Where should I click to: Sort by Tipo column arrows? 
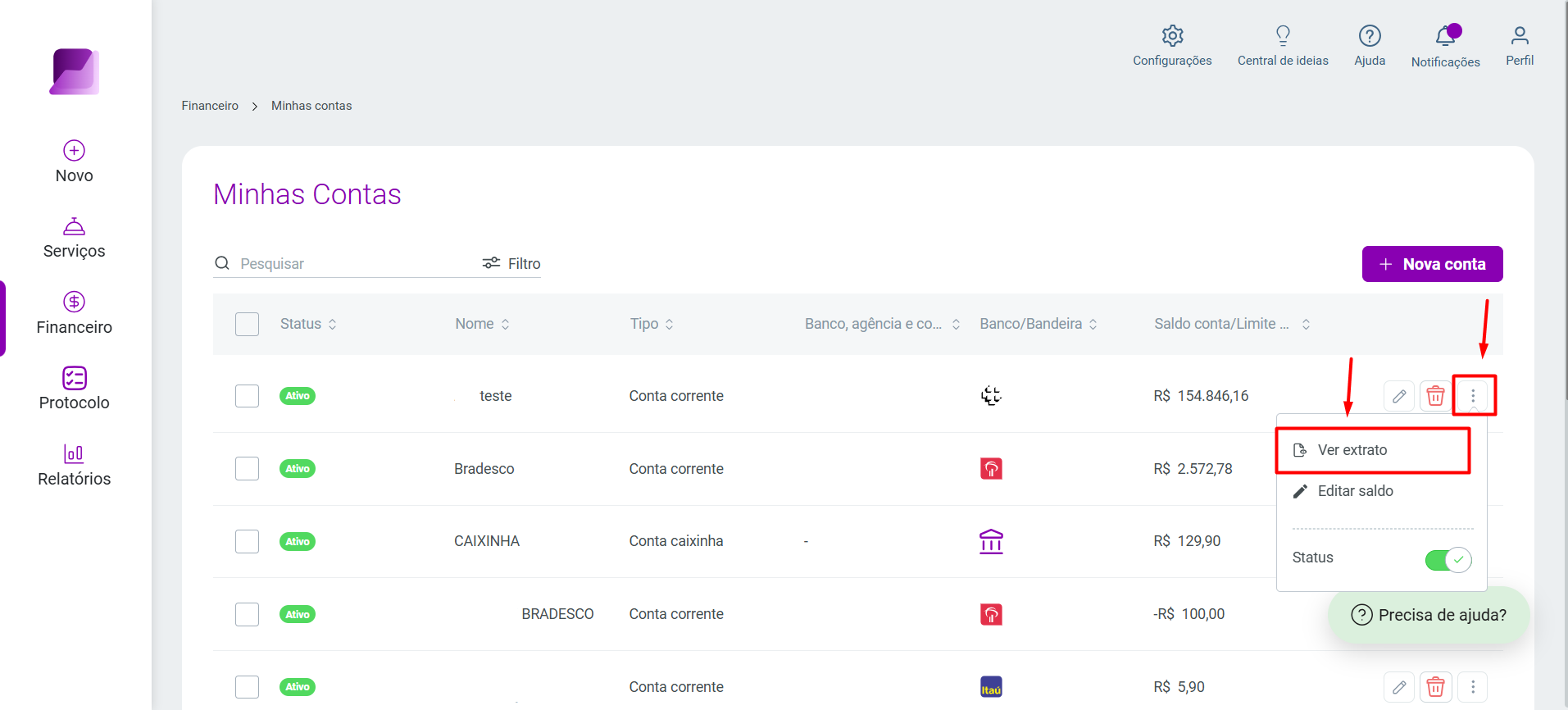[669, 324]
